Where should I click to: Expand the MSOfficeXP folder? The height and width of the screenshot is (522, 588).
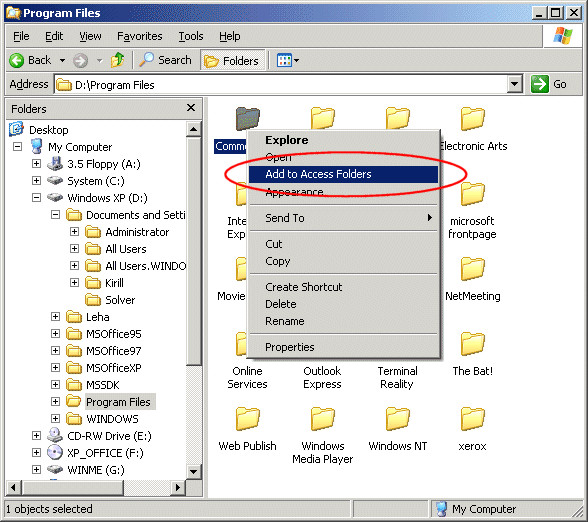tap(56, 368)
